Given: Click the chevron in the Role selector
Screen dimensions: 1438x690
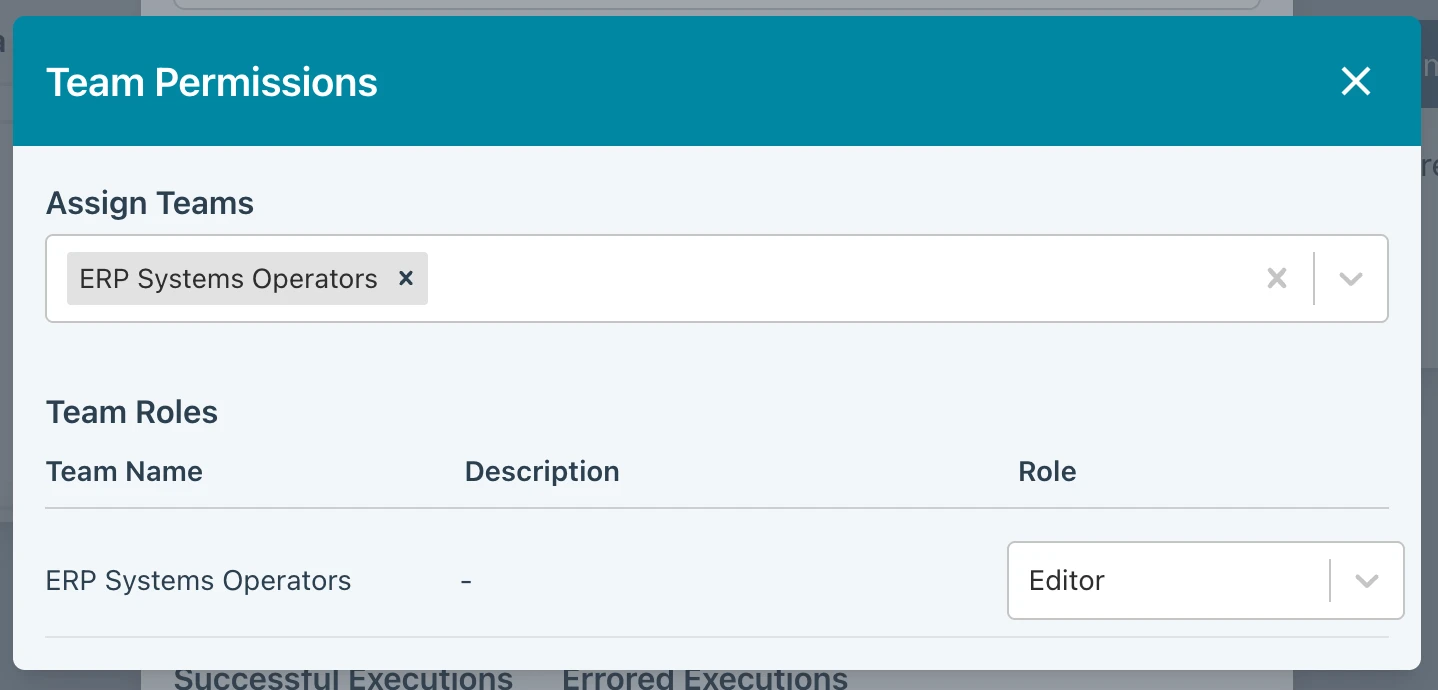Looking at the screenshot, I should click(x=1367, y=581).
